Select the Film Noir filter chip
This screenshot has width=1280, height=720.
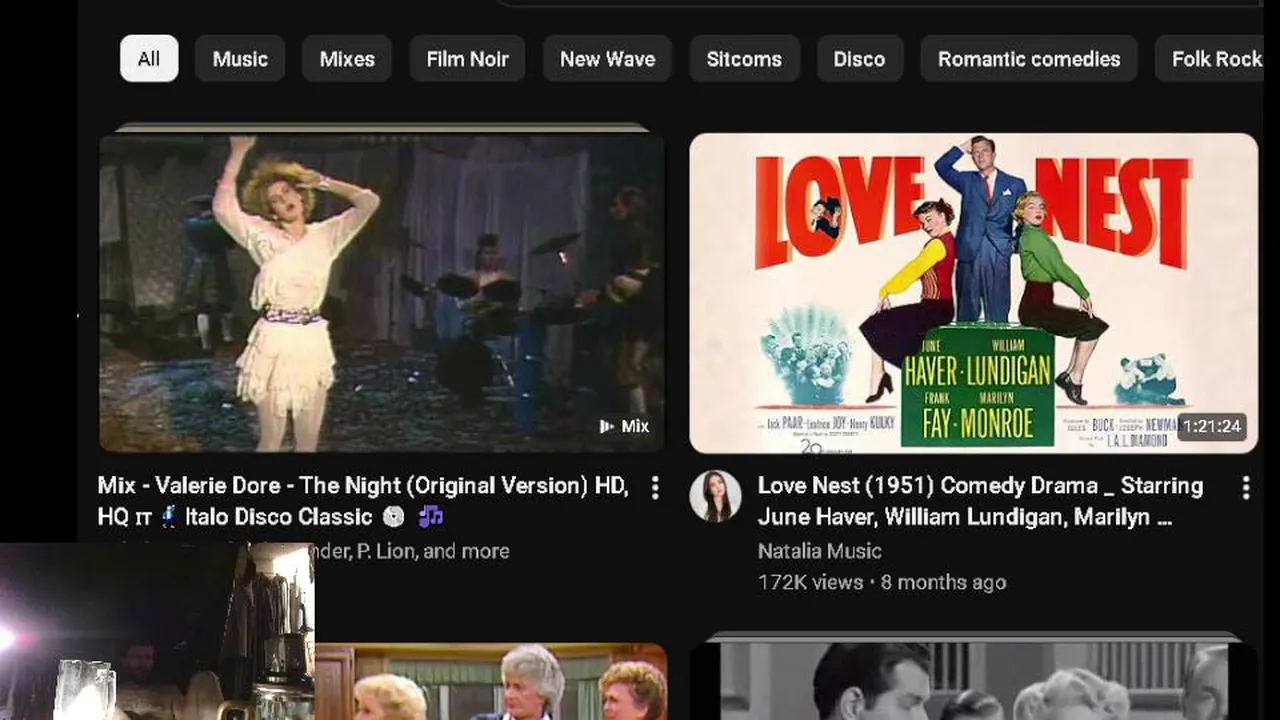(467, 59)
